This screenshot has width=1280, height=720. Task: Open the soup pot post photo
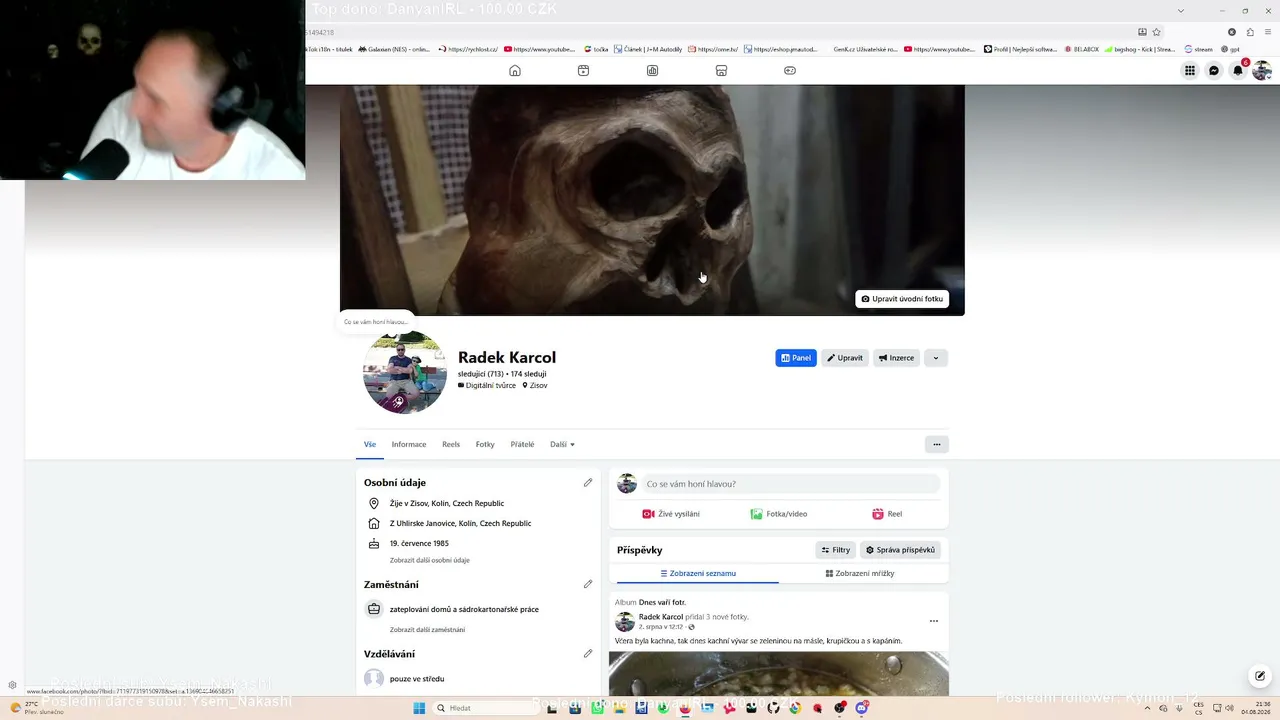coord(779,674)
